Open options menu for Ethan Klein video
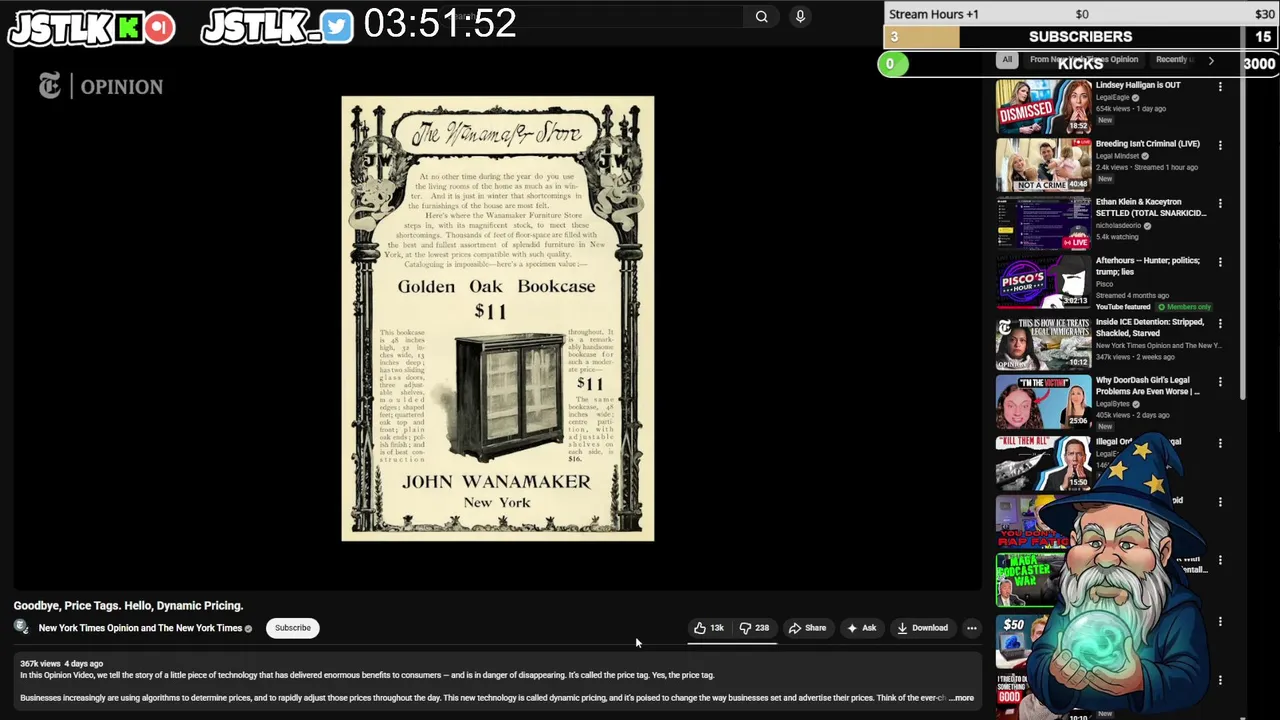 (x=1220, y=203)
